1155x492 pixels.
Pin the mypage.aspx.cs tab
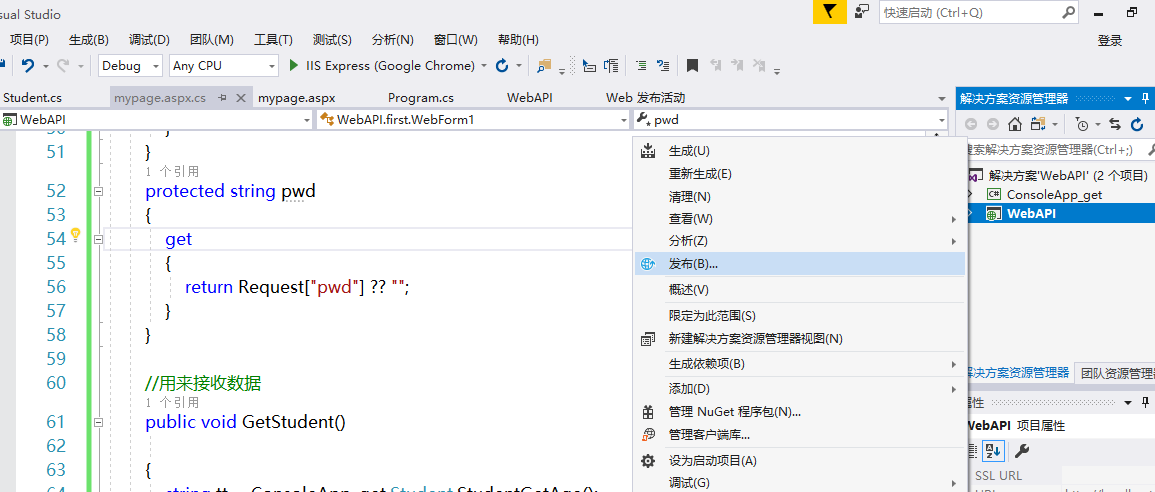[222, 98]
